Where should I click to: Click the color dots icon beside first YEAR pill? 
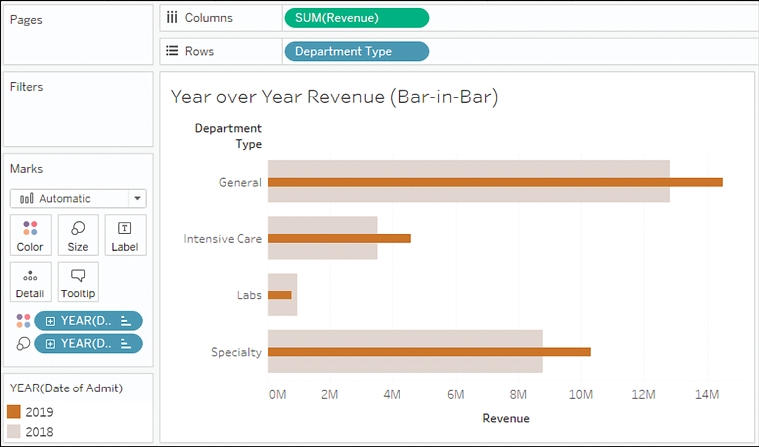22,320
